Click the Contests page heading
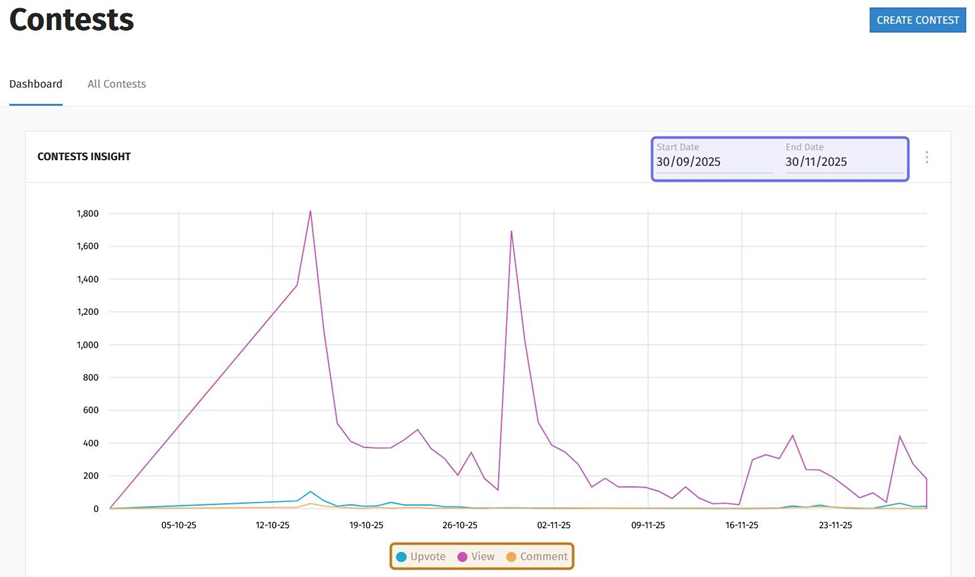The height and width of the screenshot is (577, 975). click(x=72, y=20)
